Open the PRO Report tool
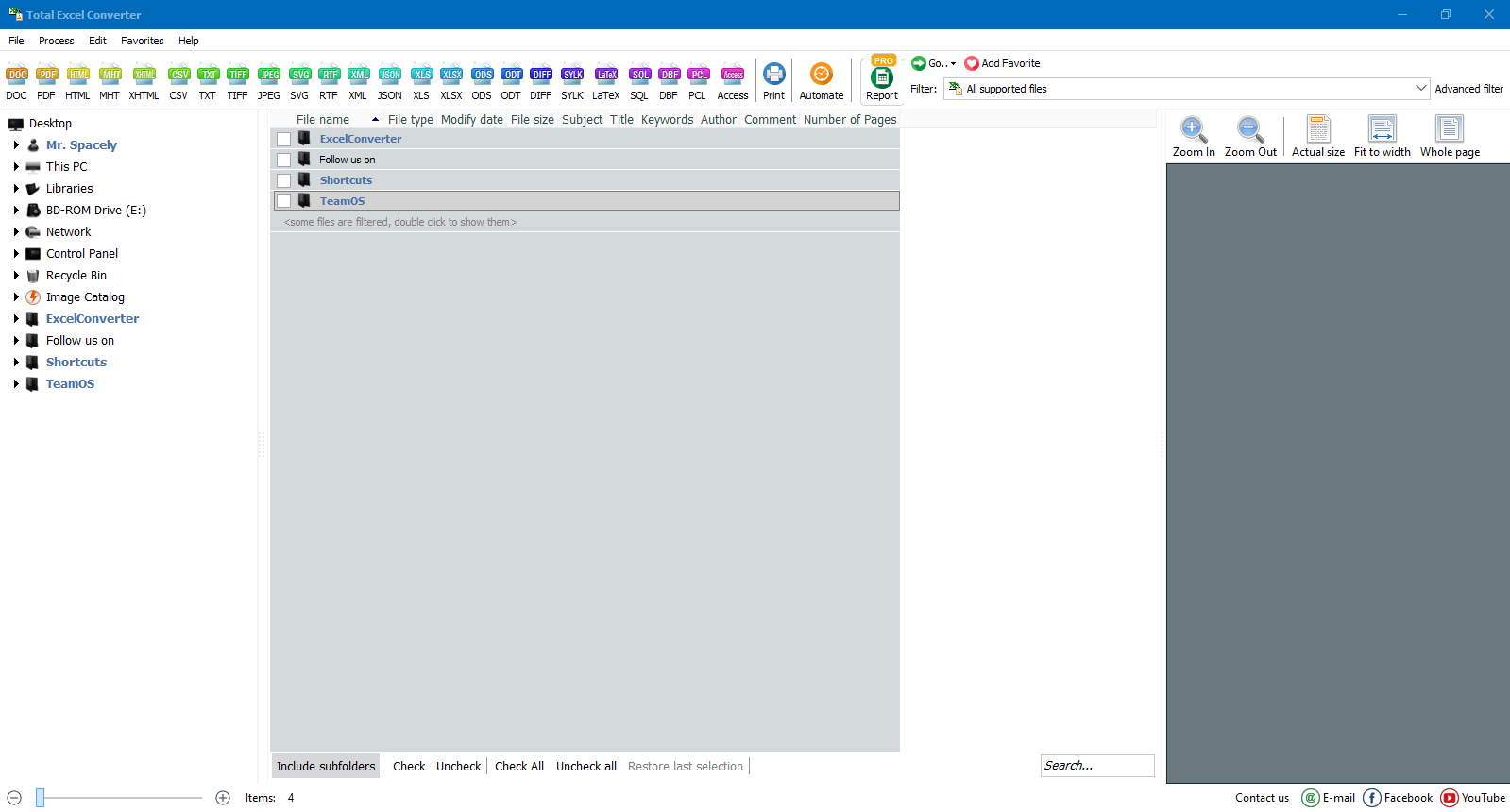1510x812 pixels. 882,78
